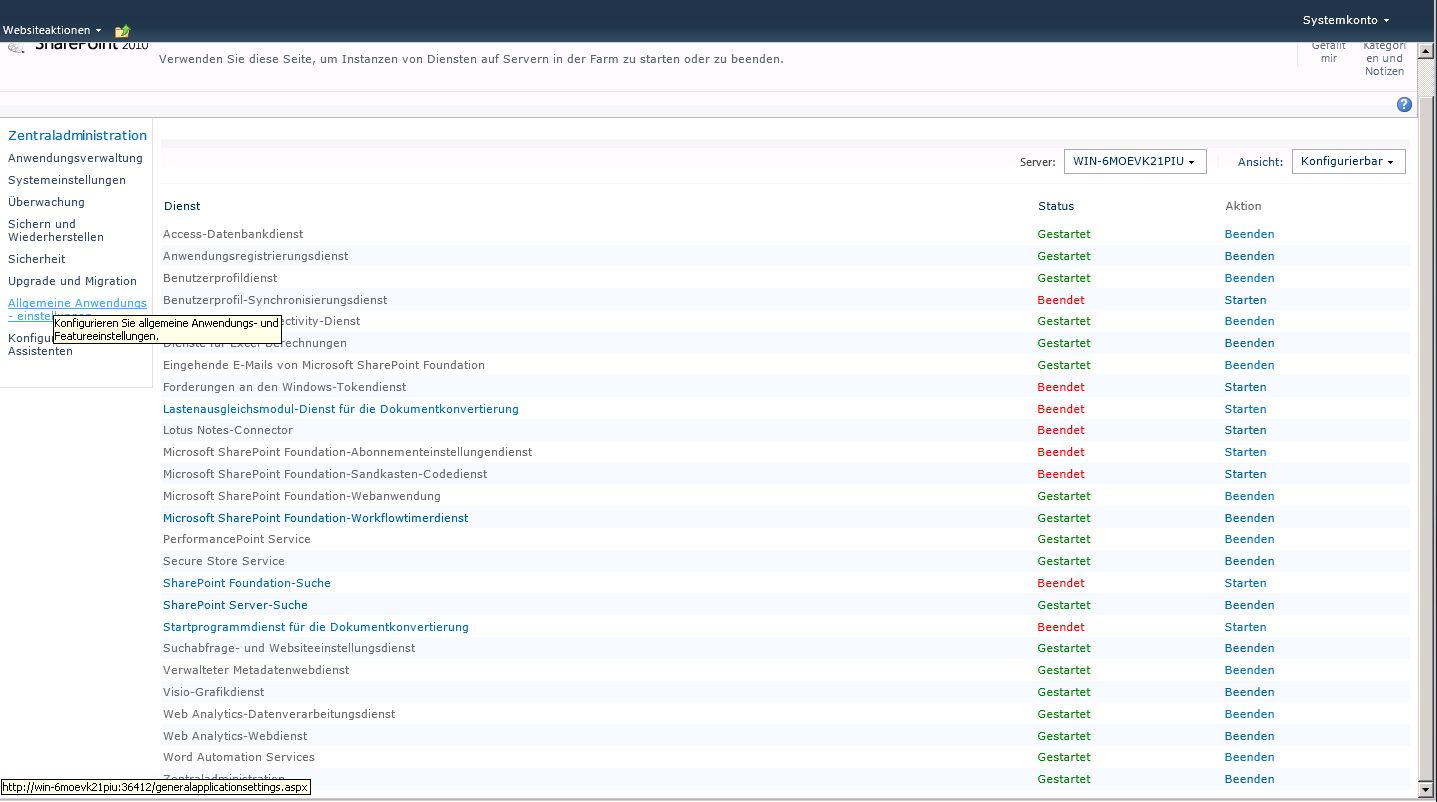Go to Systemeinstellungen

coord(67,180)
